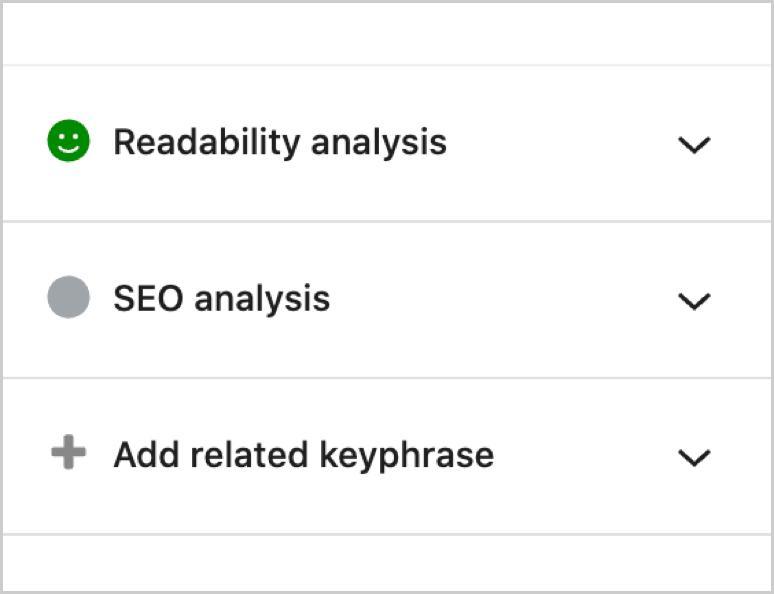This screenshot has height=594, width=774.
Task: Click the gray SEO score circle icon
Action: point(68,298)
